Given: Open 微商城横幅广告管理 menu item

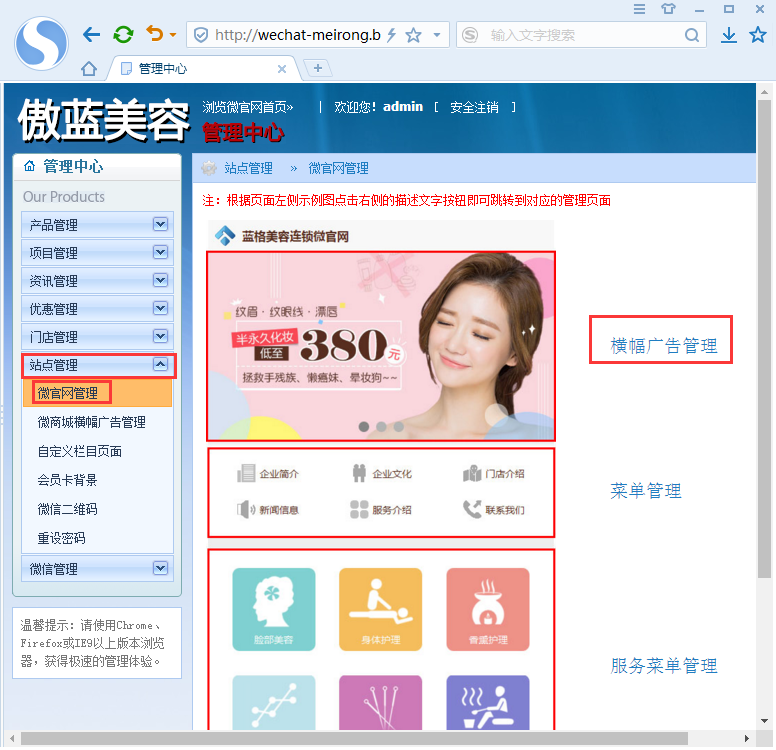Looking at the screenshot, I should click(92, 422).
